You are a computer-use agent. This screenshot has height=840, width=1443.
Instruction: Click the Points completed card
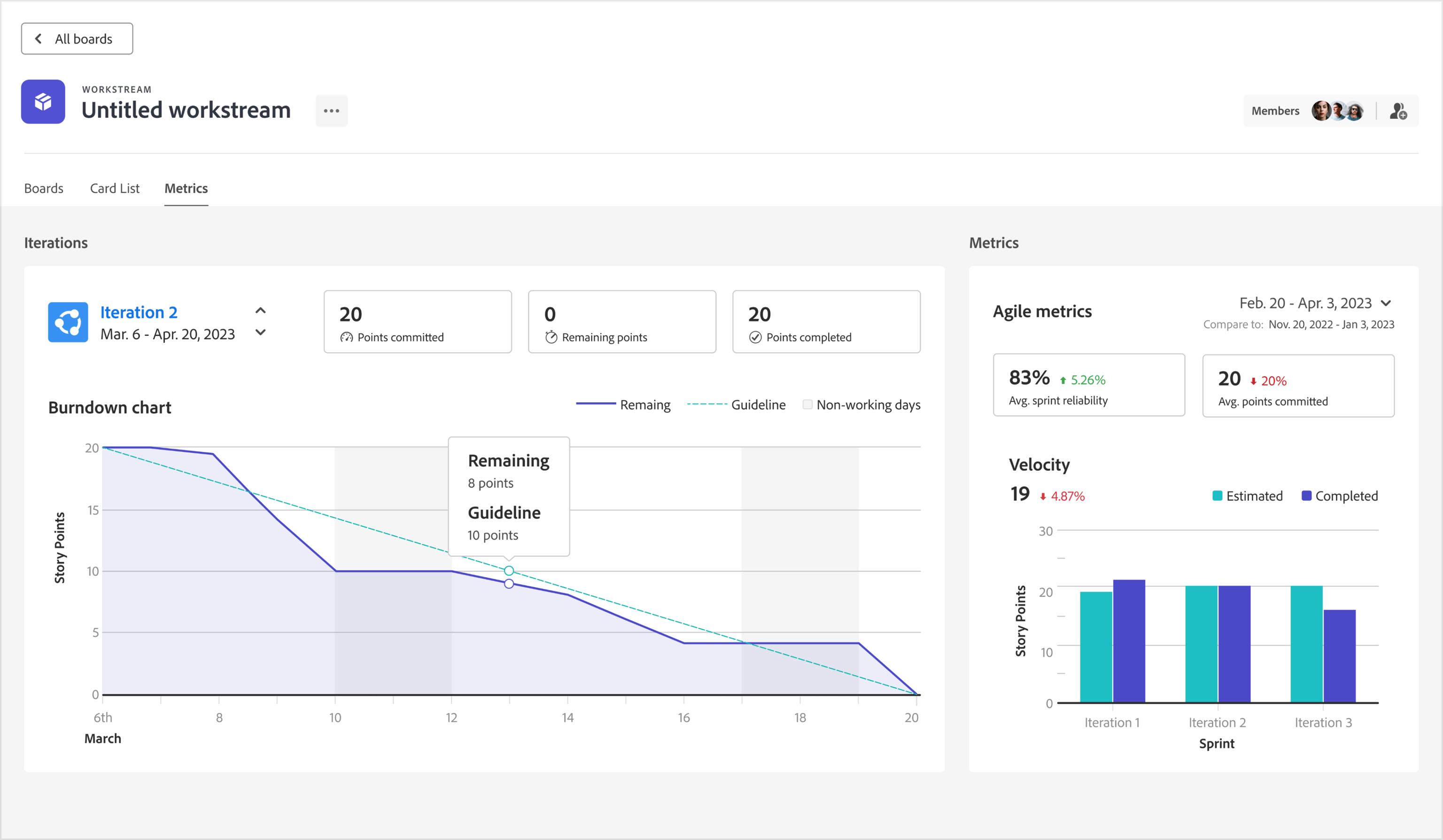click(826, 322)
